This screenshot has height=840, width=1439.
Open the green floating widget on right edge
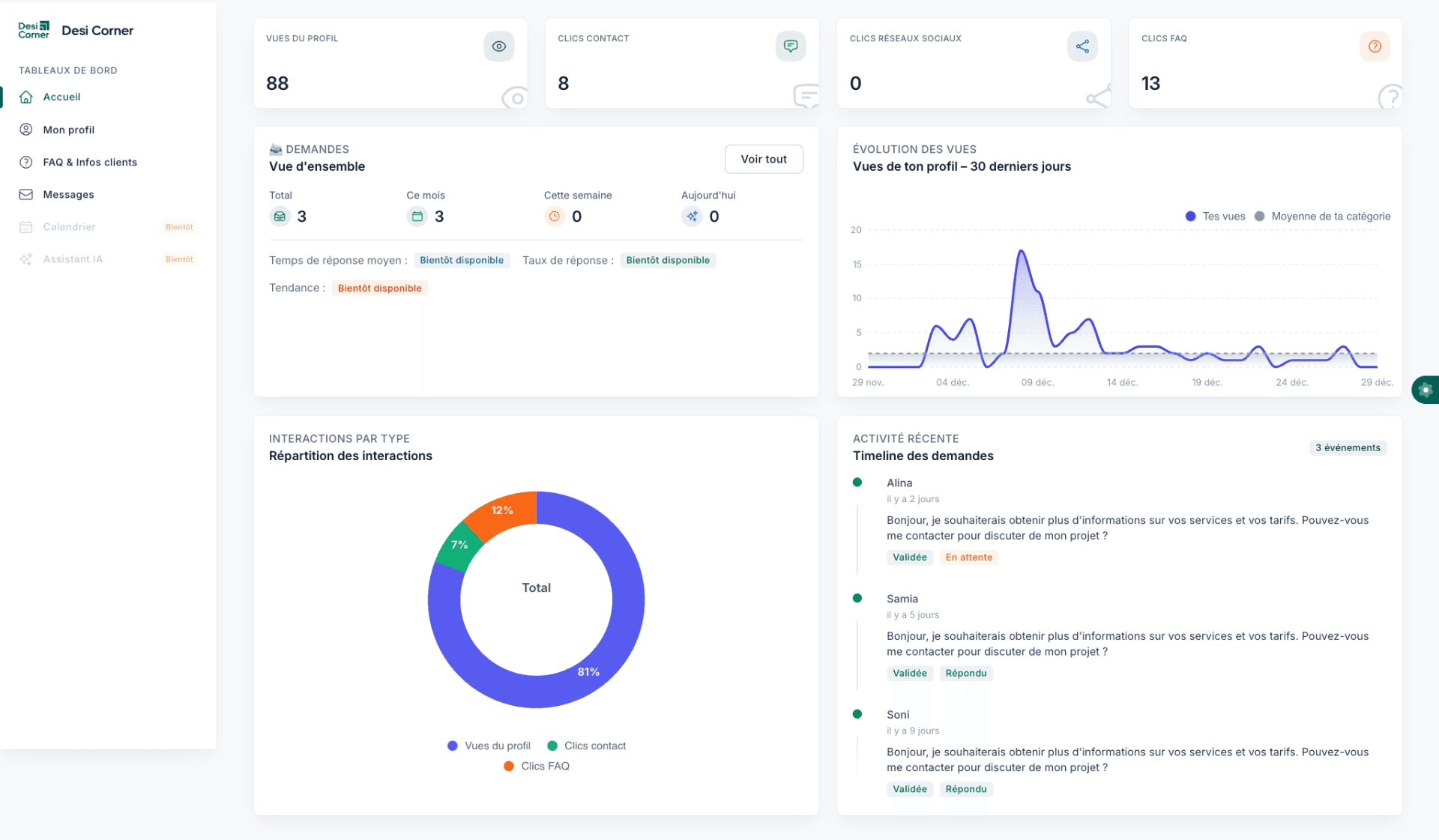1426,390
